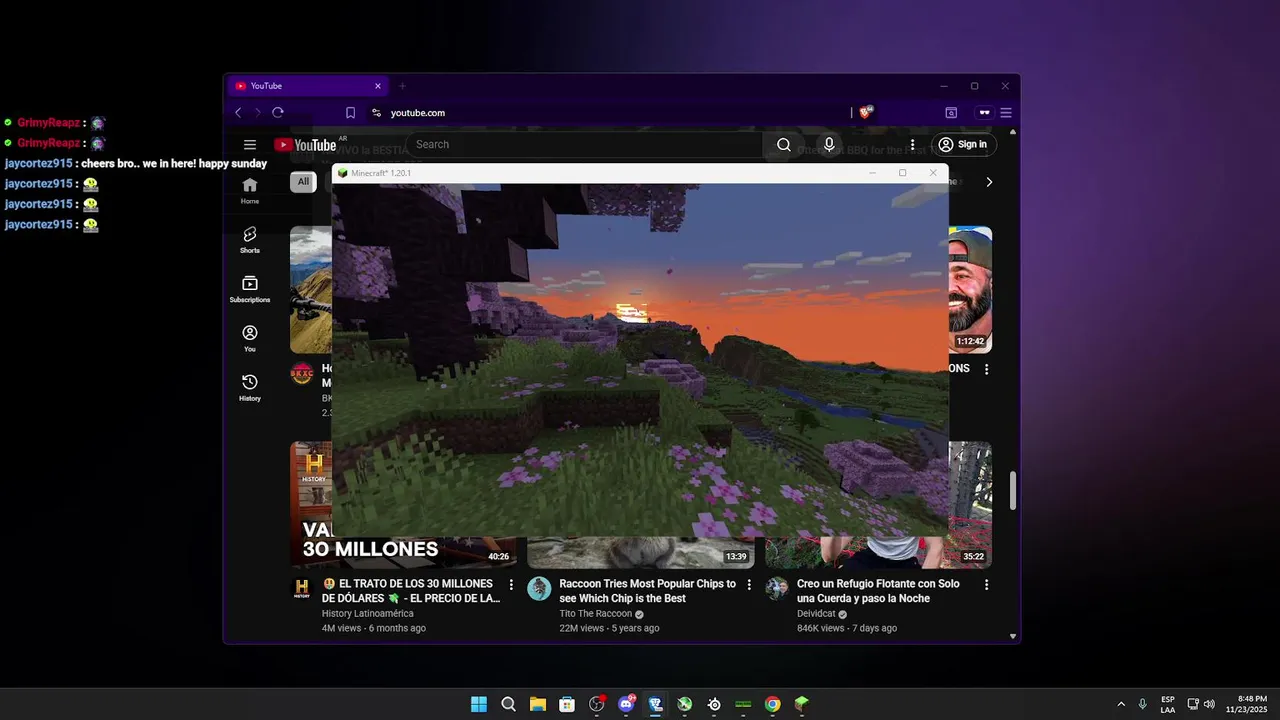This screenshot has width=1280, height=720.
Task: Visit Deividcat channel name
Action: (816, 614)
